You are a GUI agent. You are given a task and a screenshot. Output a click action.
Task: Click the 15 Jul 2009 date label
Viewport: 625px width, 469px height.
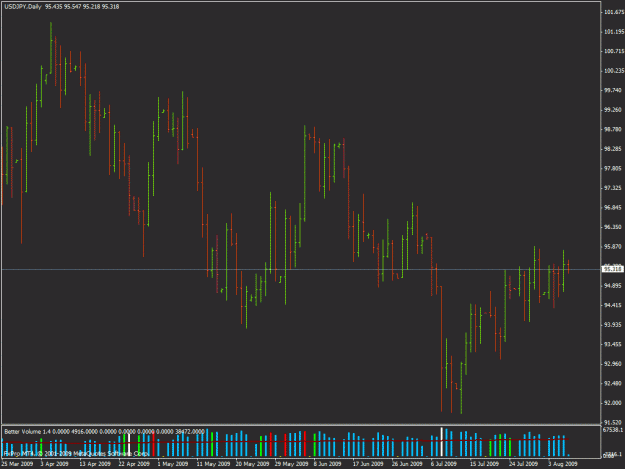(484, 464)
